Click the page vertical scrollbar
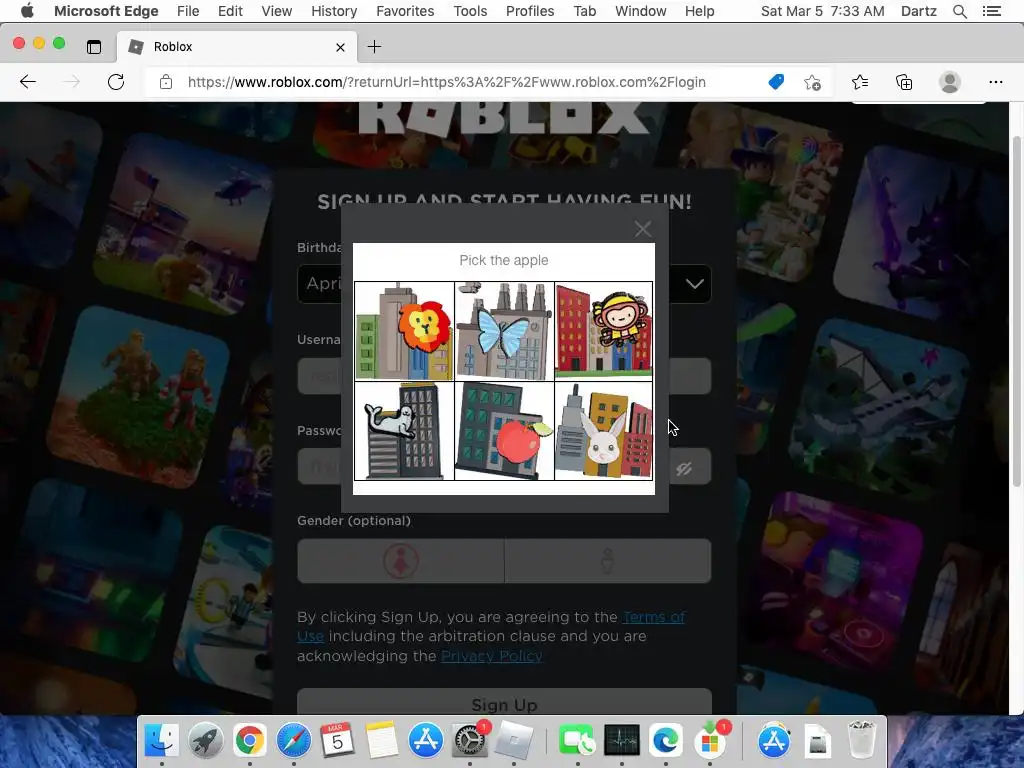 coord(1016,310)
